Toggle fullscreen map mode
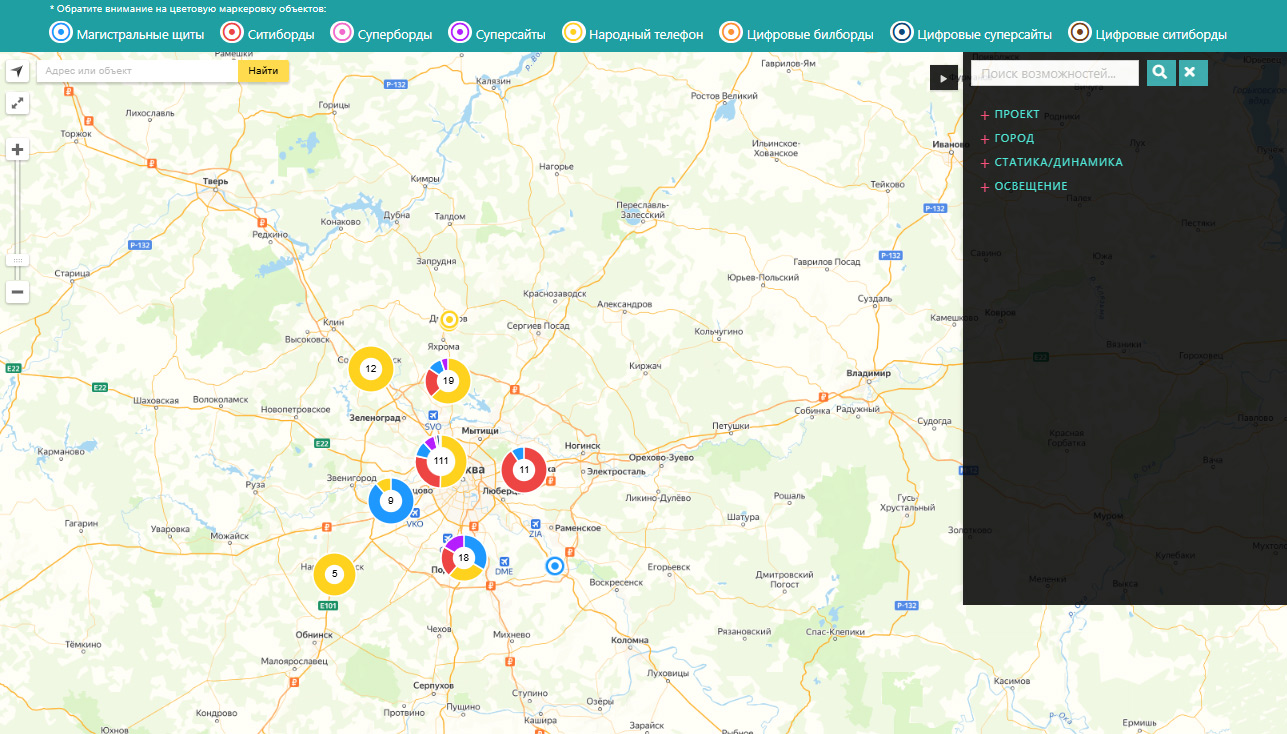The height and width of the screenshot is (734, 1287). 18,103
